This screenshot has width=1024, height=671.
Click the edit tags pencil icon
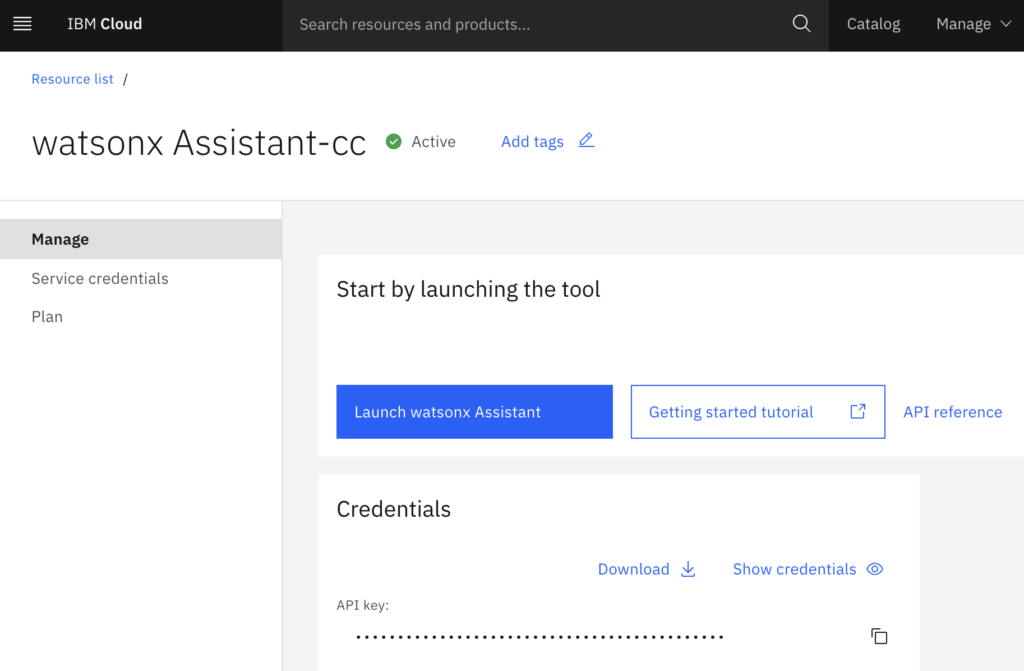pyautogui.click(x=586, y=140)
